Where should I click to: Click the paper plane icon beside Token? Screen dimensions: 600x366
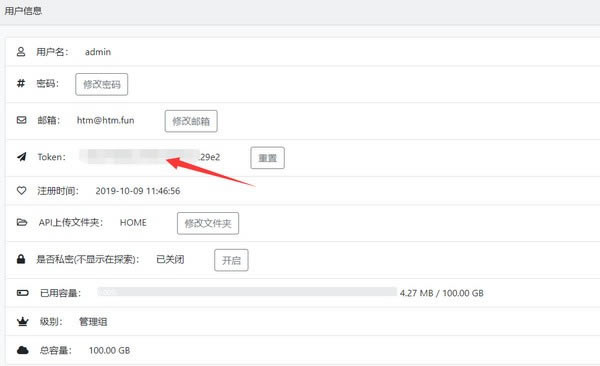(22, 157)
